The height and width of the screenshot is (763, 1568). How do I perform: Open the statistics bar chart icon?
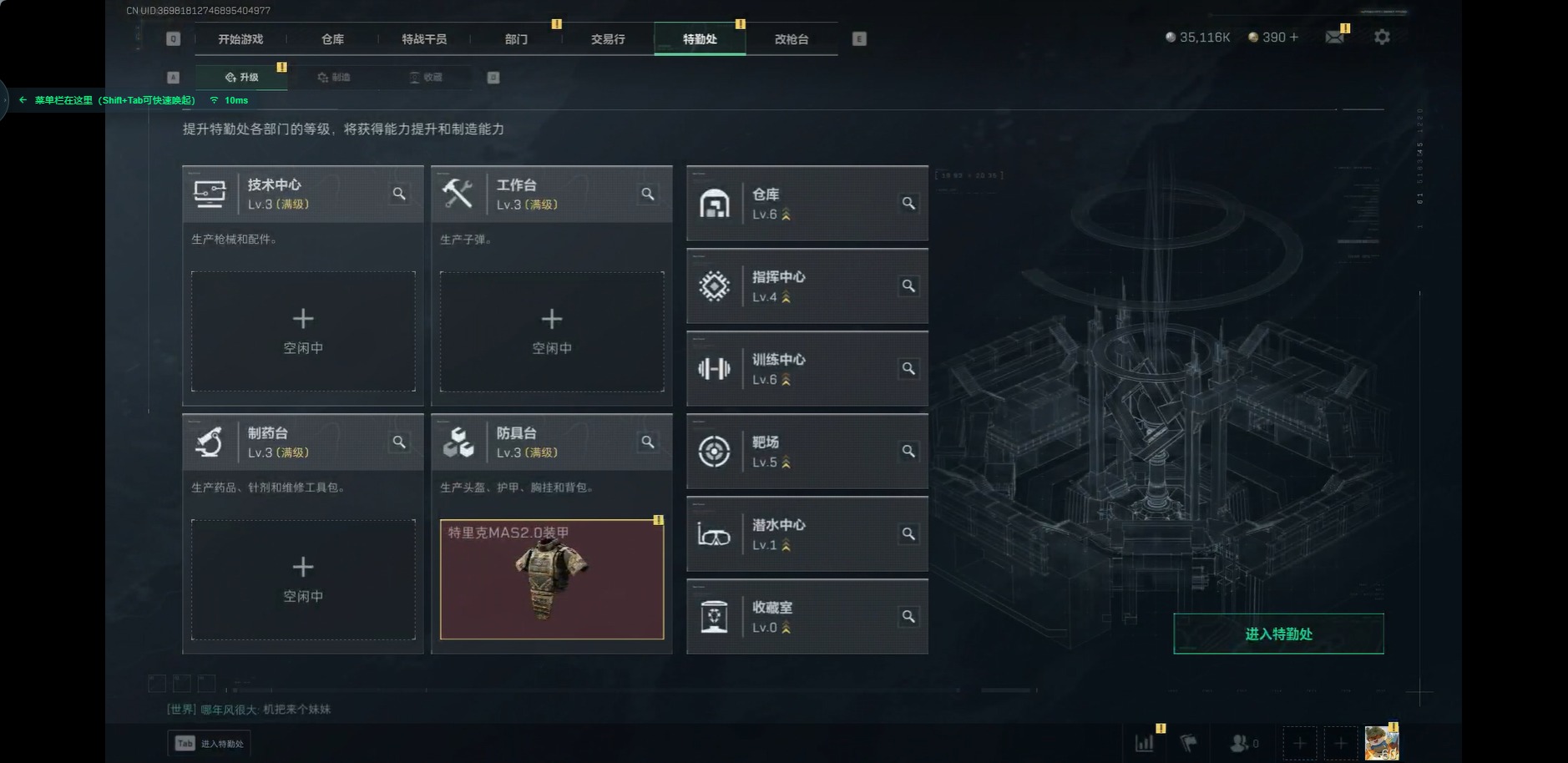1144,742
